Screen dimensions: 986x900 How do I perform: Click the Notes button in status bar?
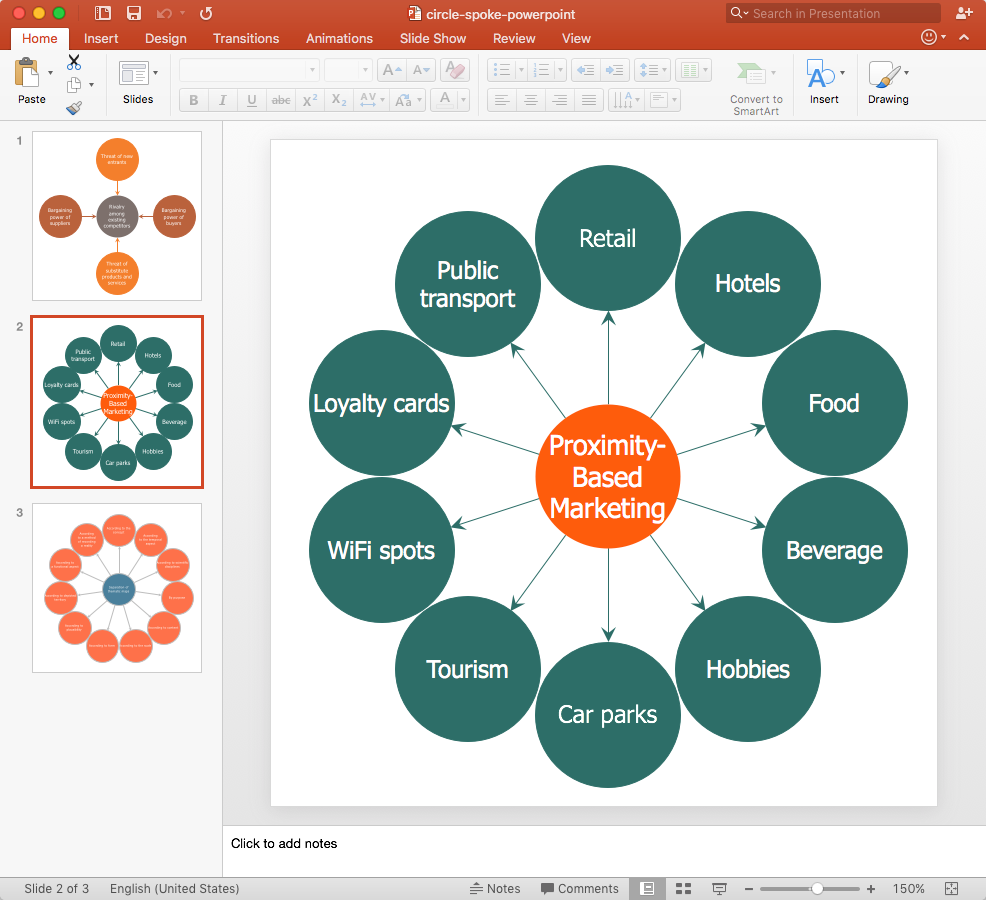495,888
